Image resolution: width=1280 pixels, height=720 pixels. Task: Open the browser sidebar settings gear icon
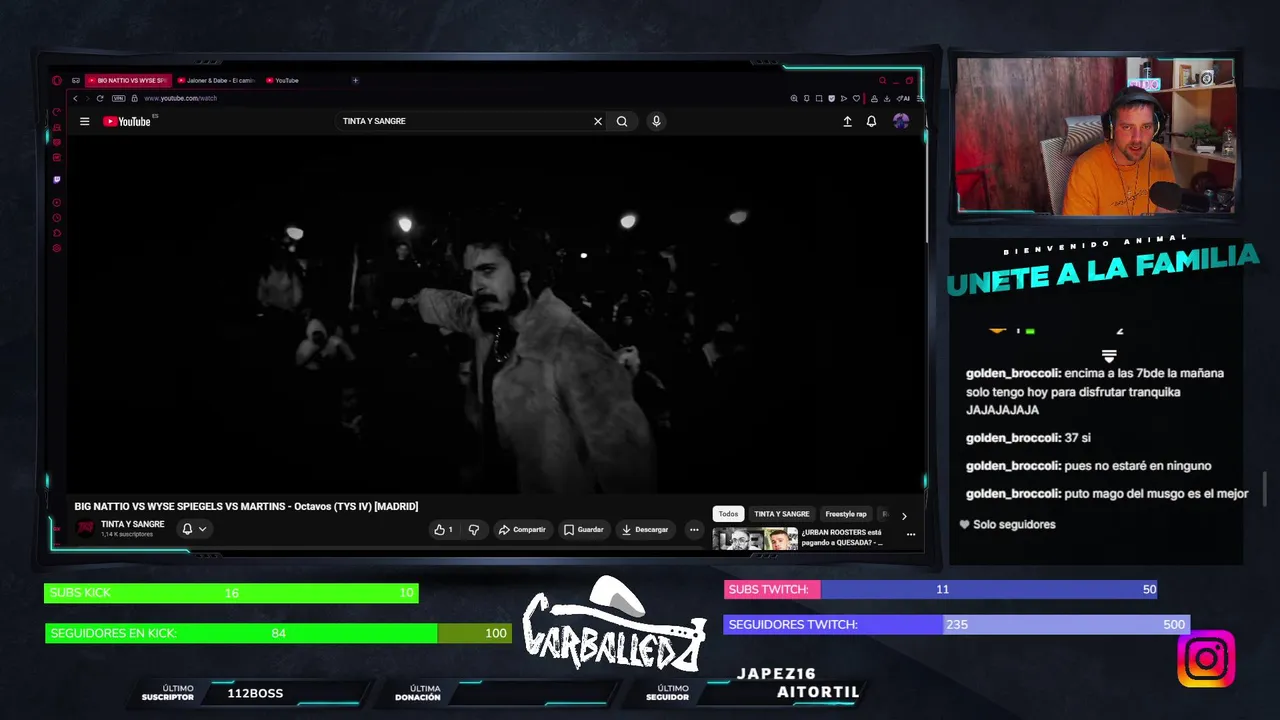57,248
